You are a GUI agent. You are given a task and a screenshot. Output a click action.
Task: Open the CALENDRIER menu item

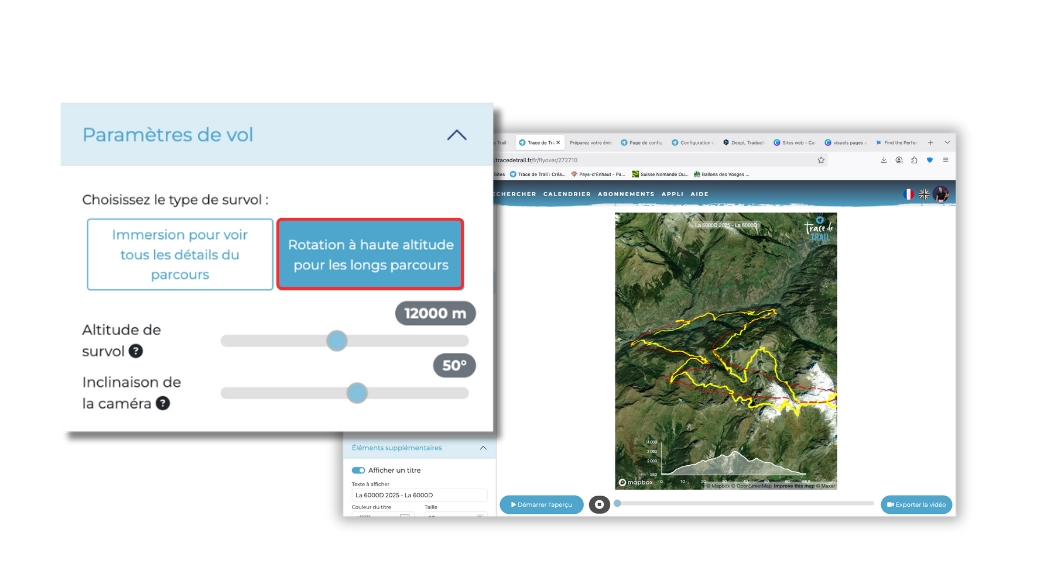tap(566, 194)
